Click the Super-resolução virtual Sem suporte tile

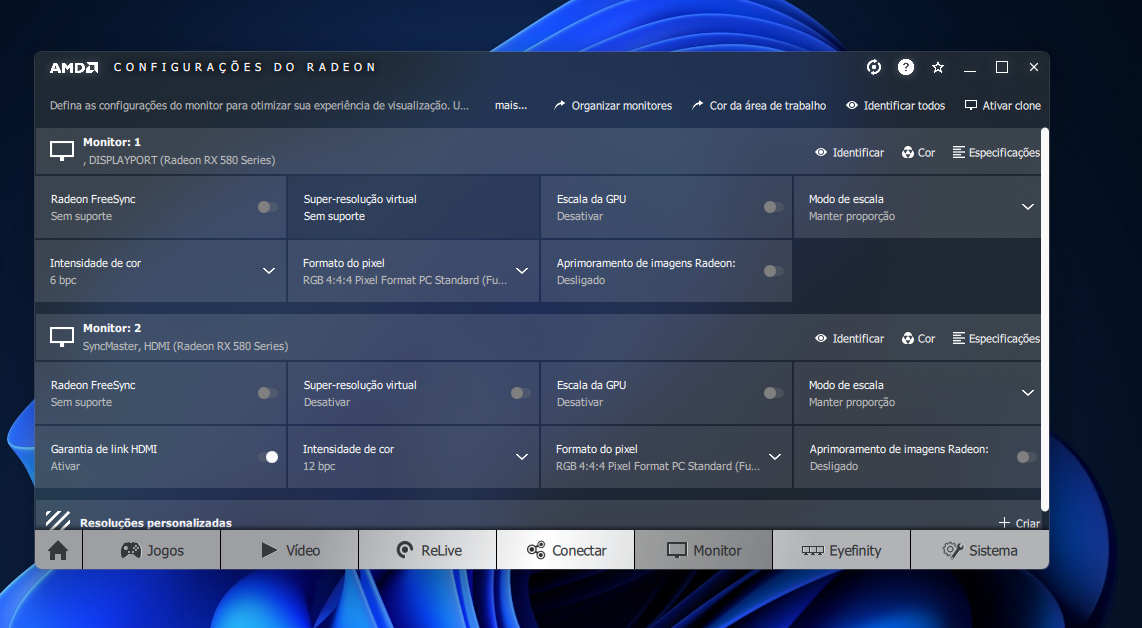click(x=413, y=207)
